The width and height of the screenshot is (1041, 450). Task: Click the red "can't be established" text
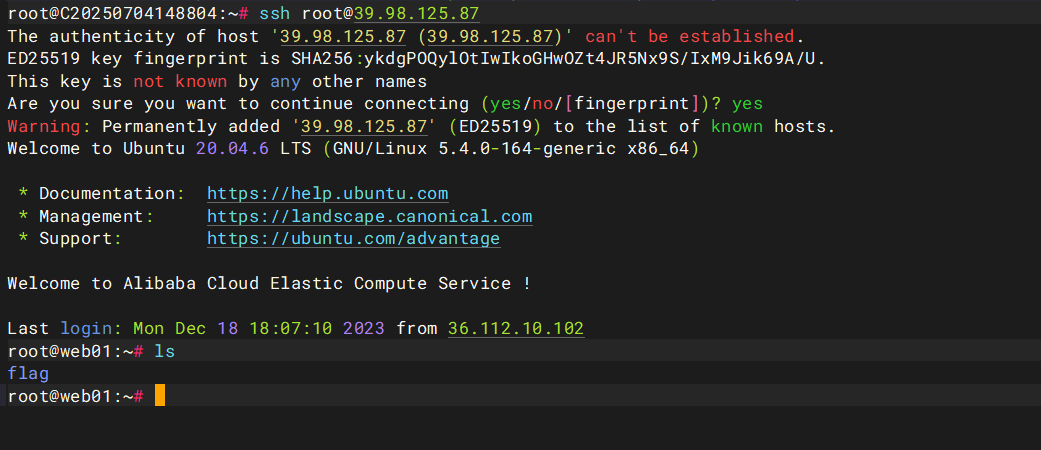click(694, 36)
